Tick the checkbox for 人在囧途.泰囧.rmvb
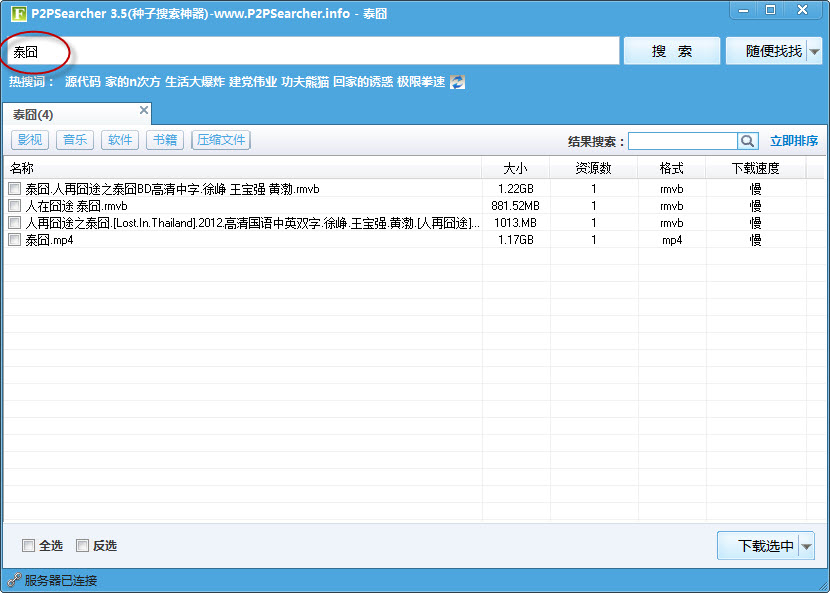 pos(14,206)
